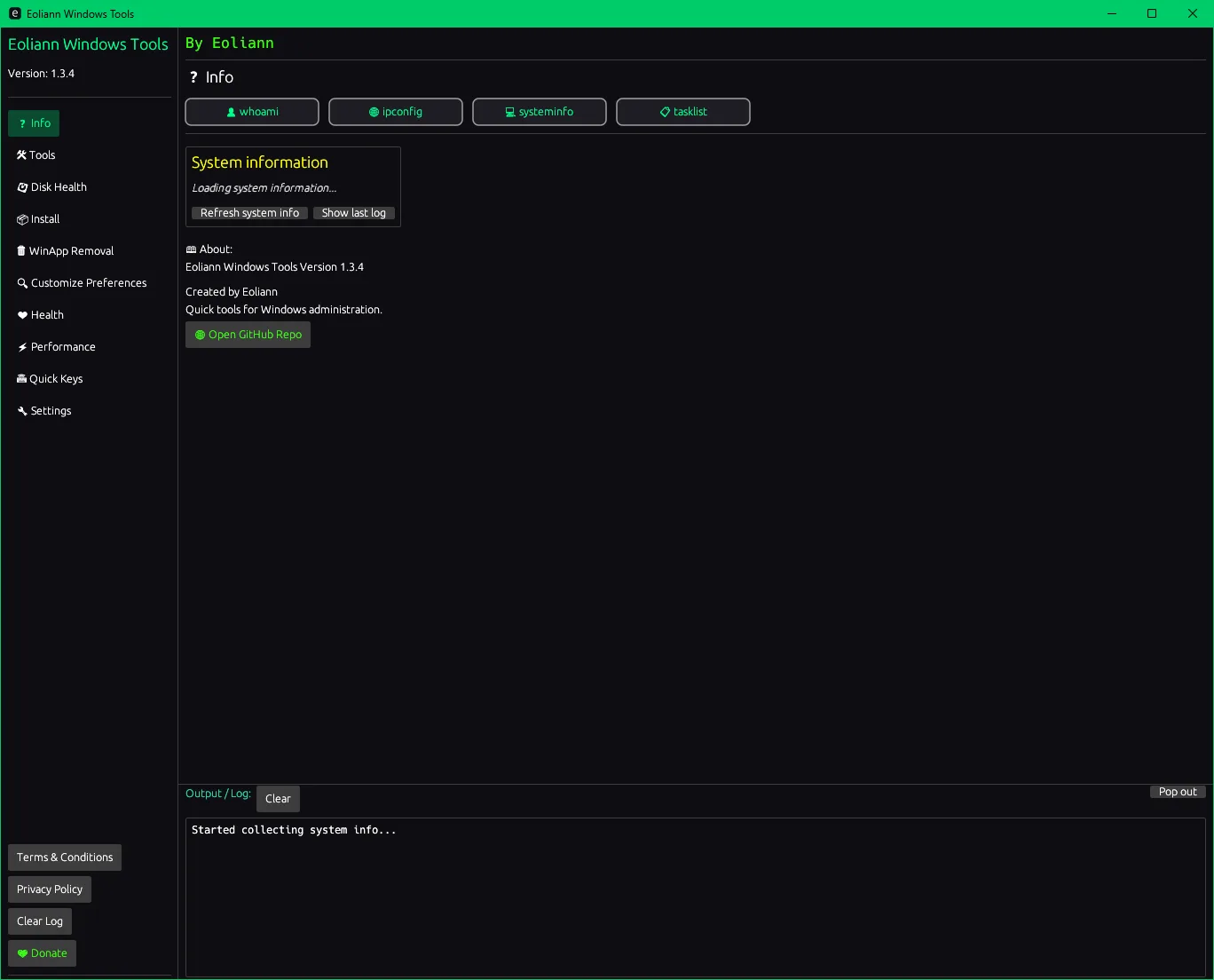
Task: Open the Install page in sidebar
Action: pyautogui.click(x=39, y=219)
